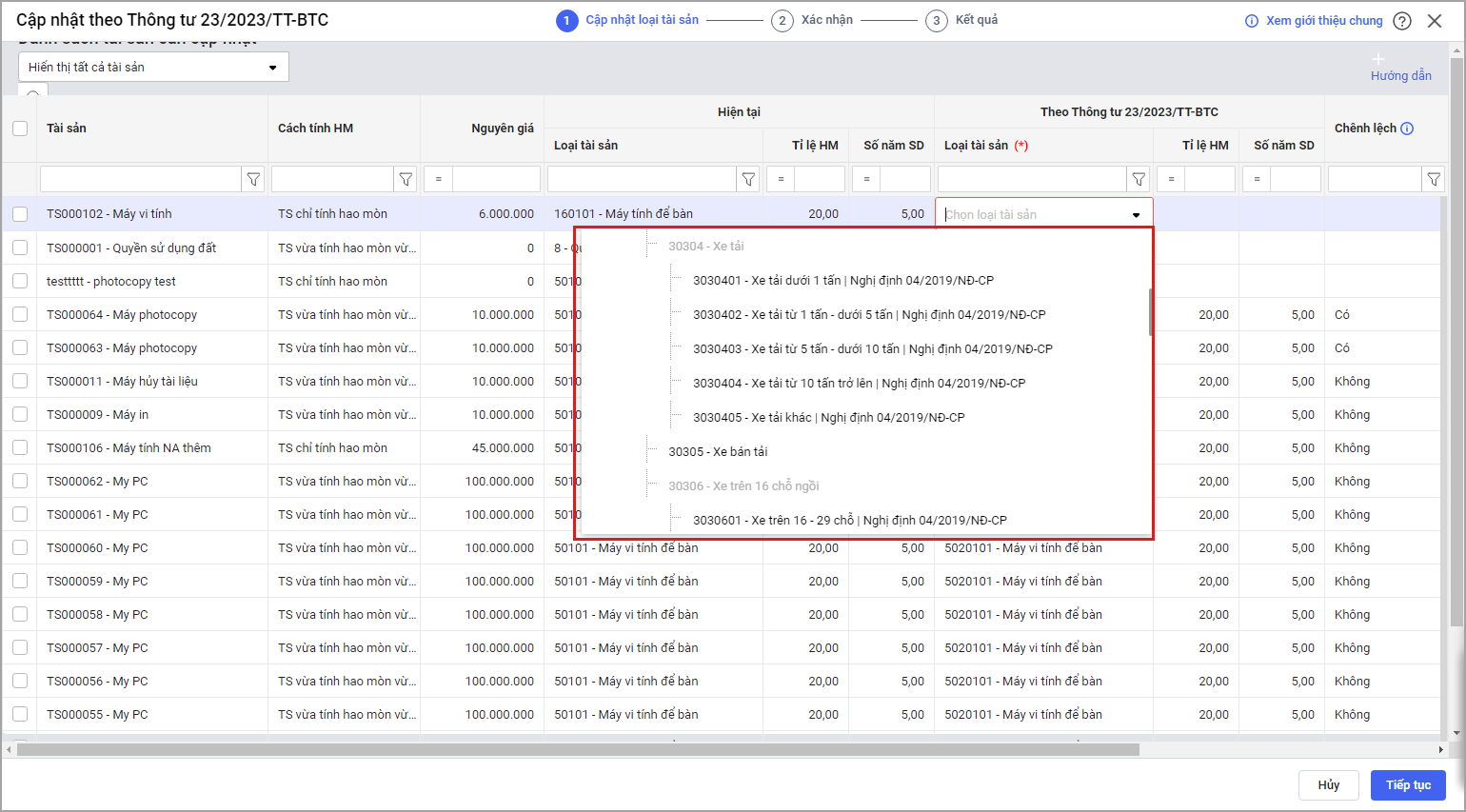1466x812 pixels.
Task: Open the Hiển thị tất cả tài sản dropdown
Action: 153,67
